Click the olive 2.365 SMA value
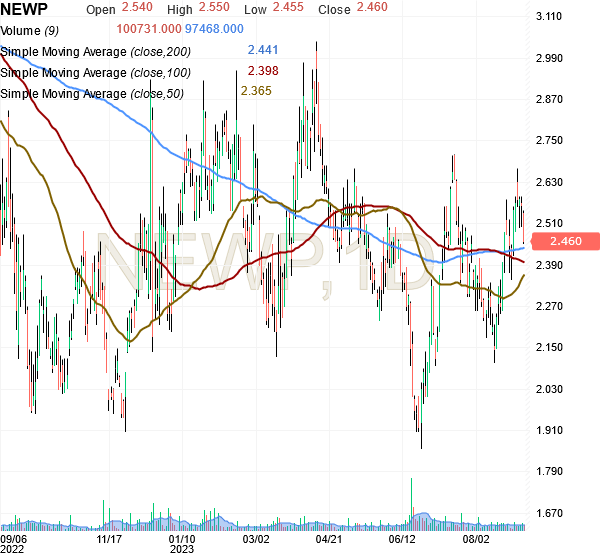 point(256,91)
